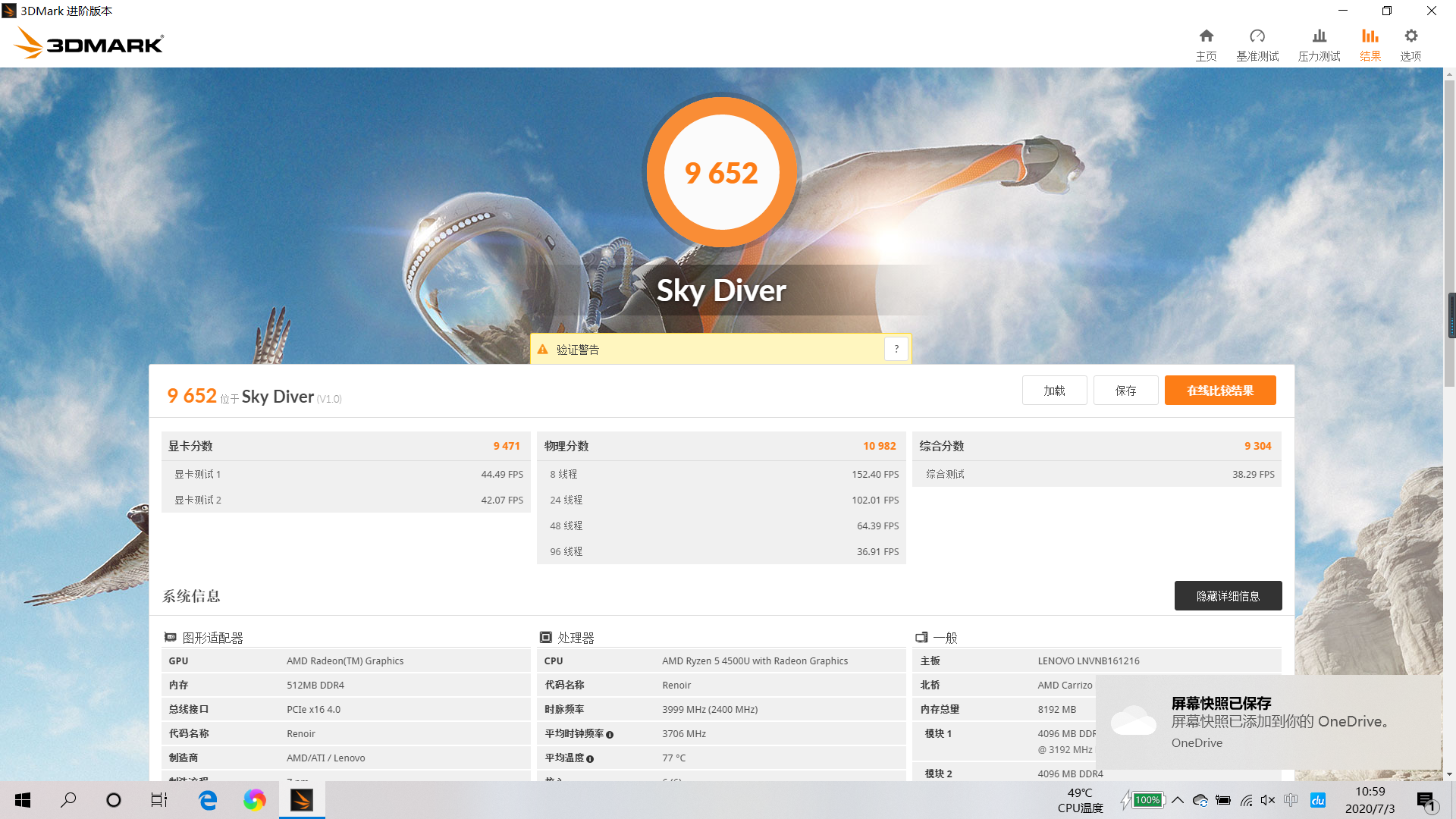Click the 512MB DDR4 memory value
Viewport: 1456px width, 819px height.
(x=315, y=685)
